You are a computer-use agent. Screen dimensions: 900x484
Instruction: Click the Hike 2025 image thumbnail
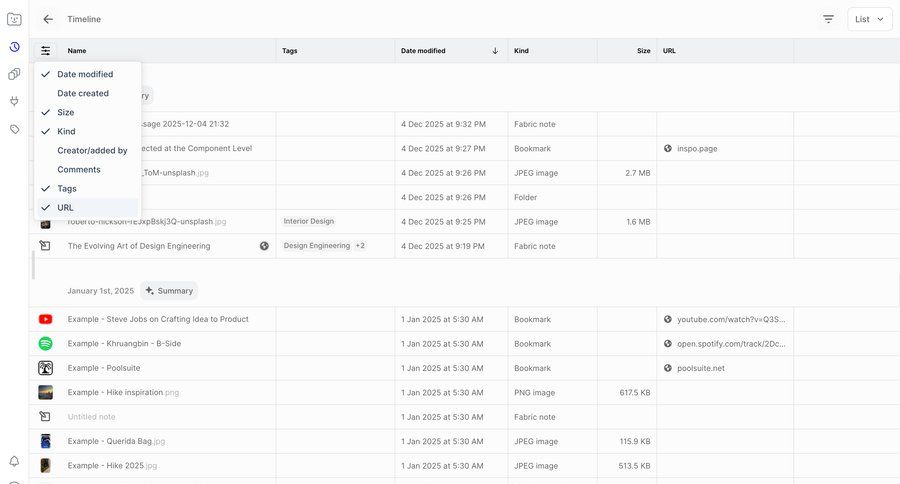click(x=45, y=466)
